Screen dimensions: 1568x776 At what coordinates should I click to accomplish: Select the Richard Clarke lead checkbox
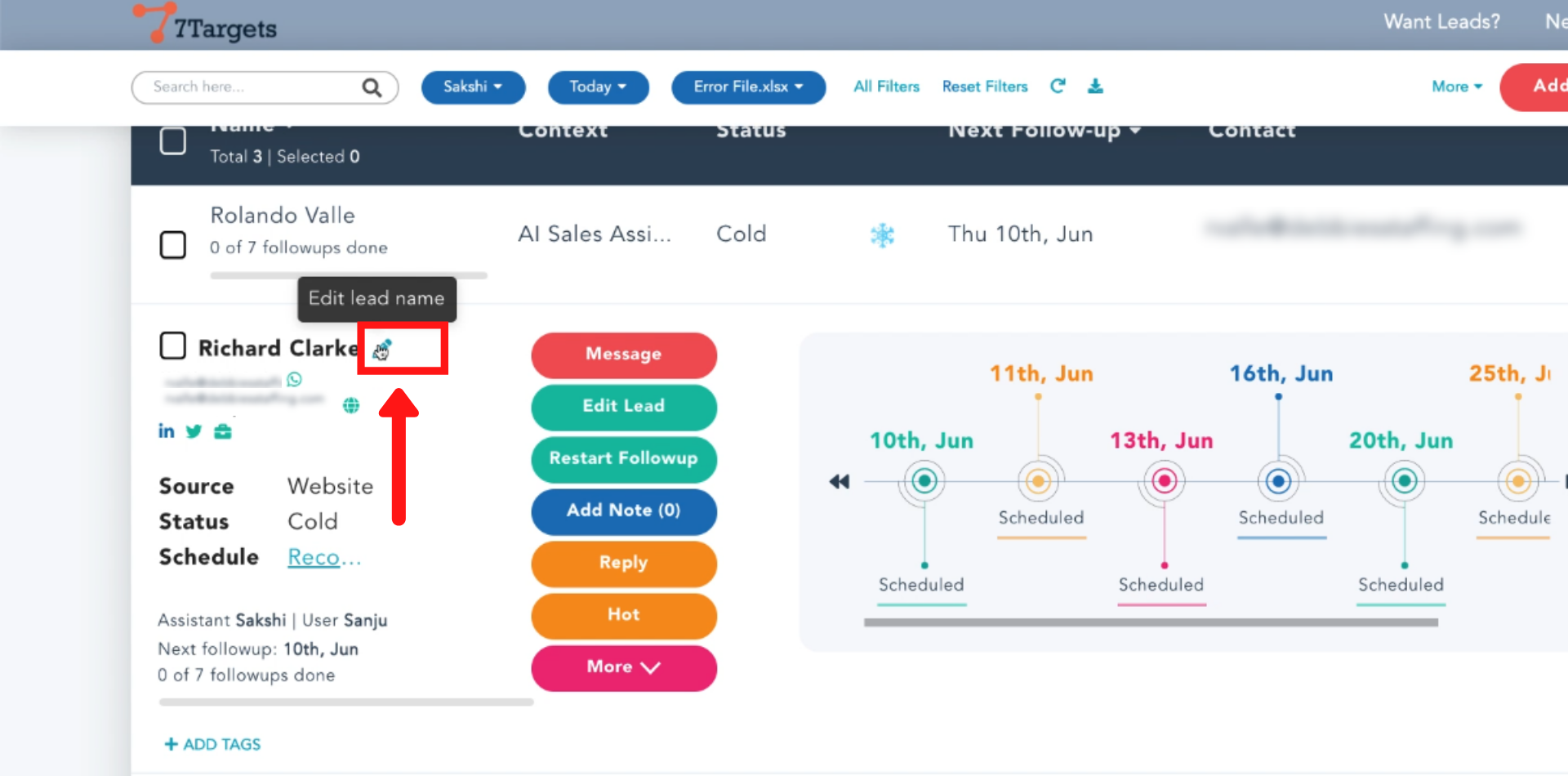172,346
